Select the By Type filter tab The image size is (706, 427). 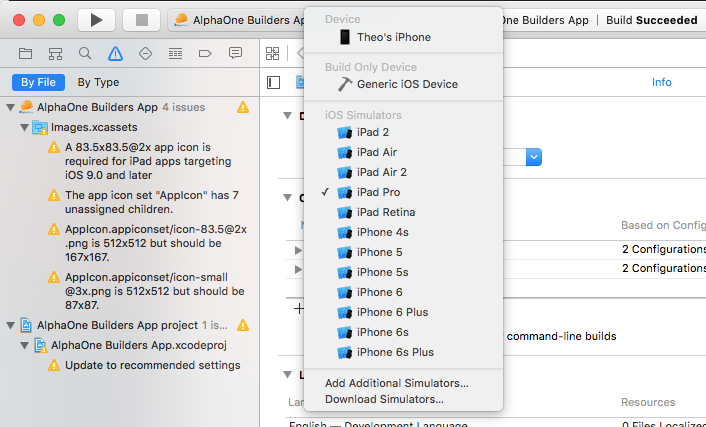98,82
